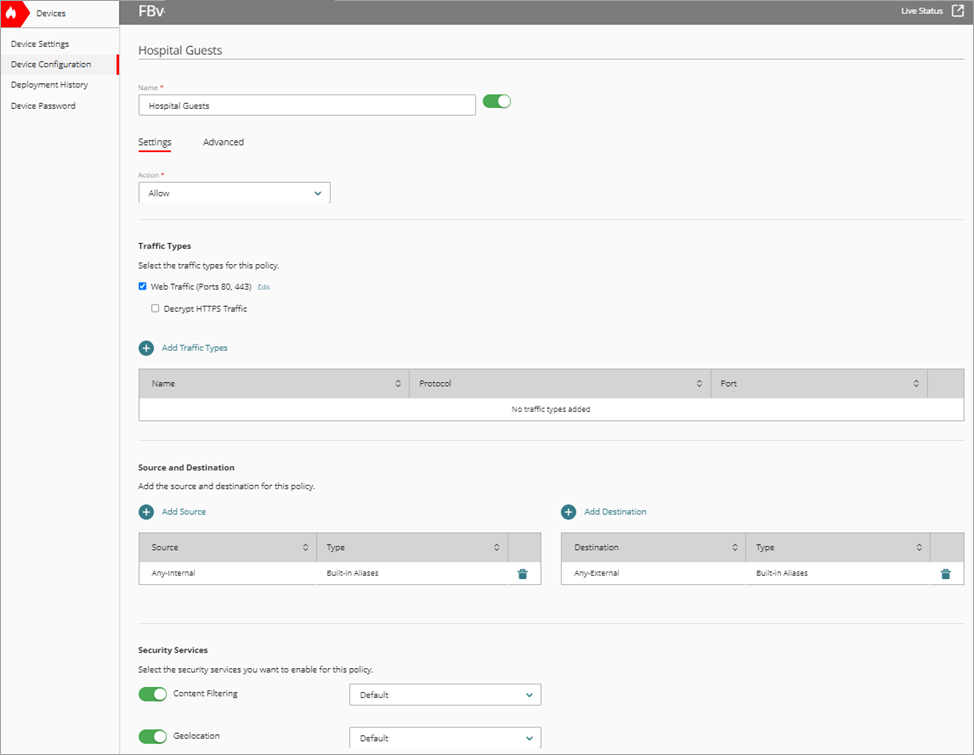This screenshot has height=755, width=974.
Task: Turn off the Geolocation toggle
Action: point(152,736)
